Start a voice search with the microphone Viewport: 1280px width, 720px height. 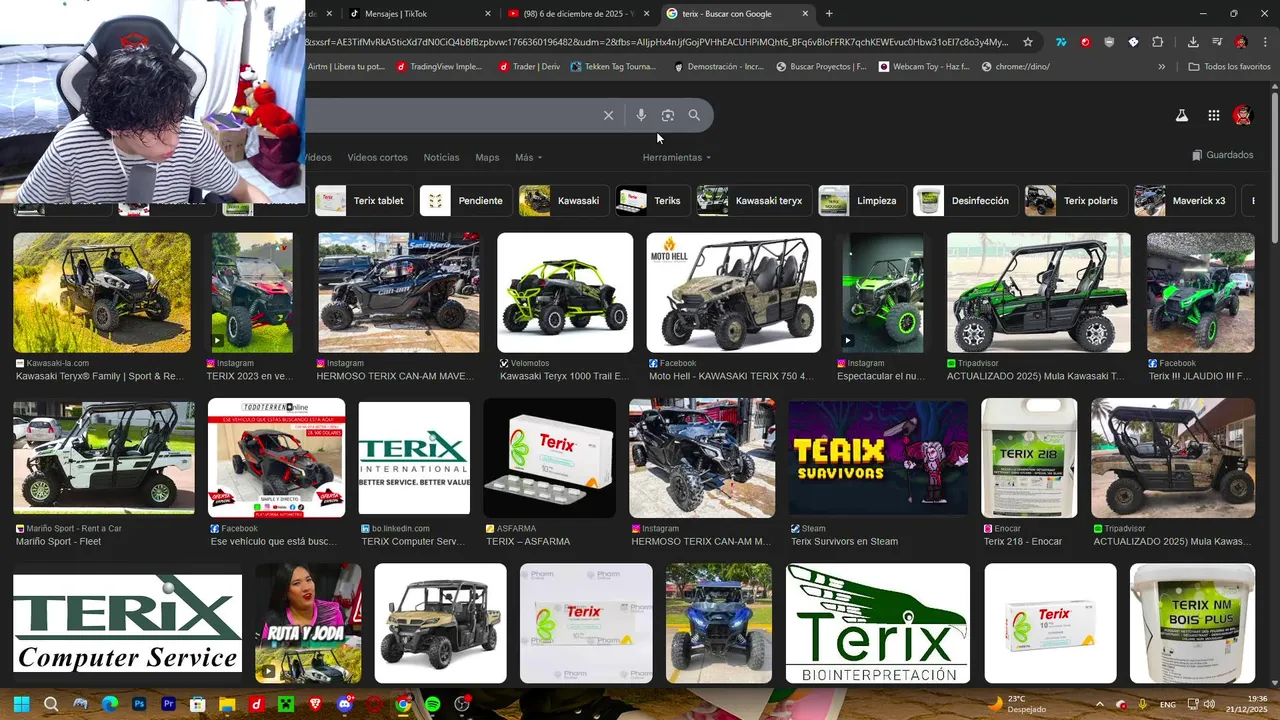(641, 115)
